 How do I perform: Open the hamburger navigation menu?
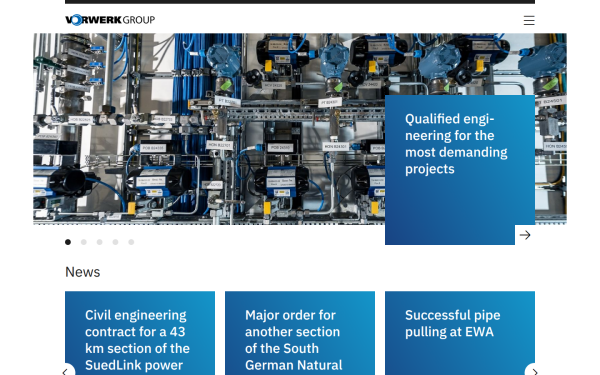(529, 20)
